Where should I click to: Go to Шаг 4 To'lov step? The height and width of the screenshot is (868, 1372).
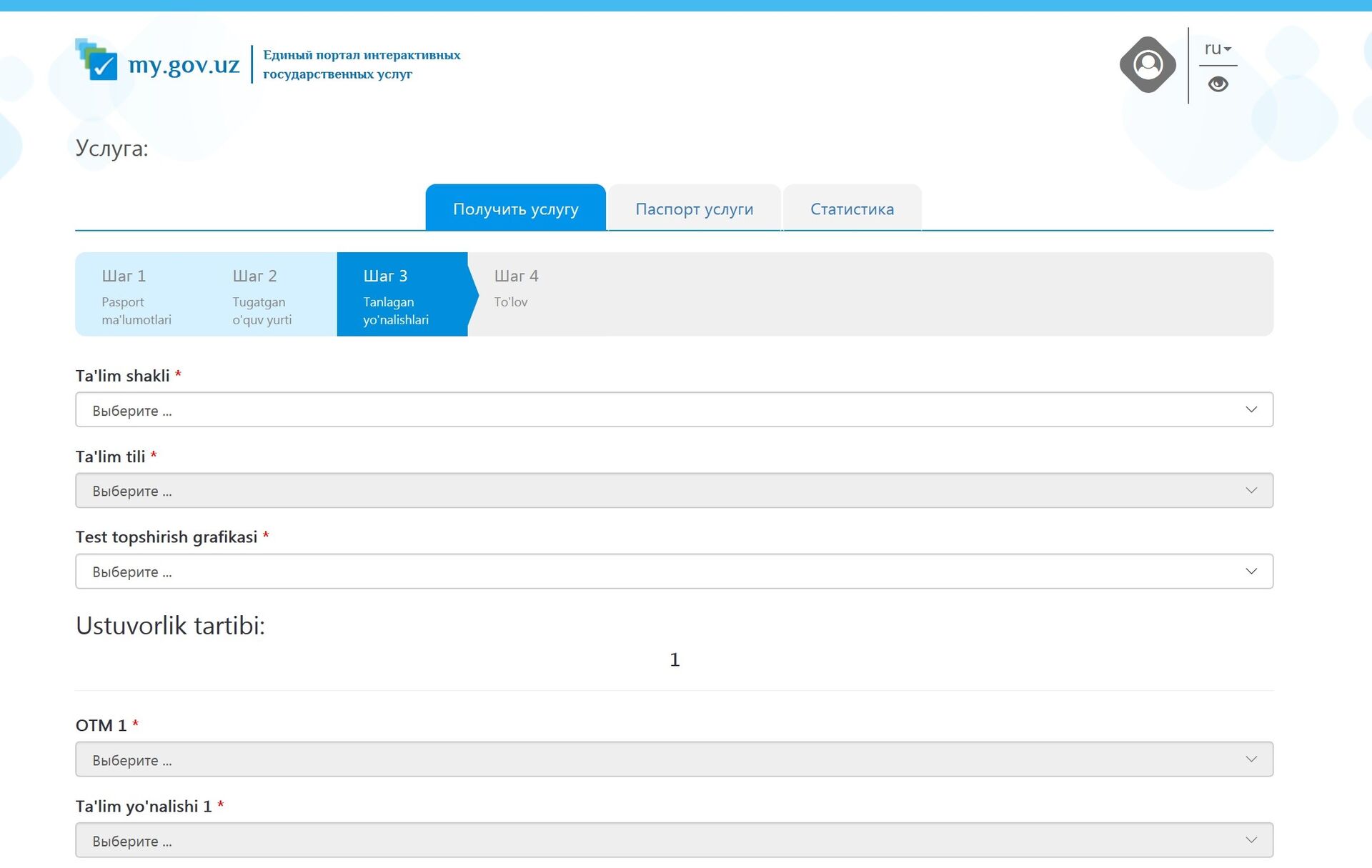(516, 288)
